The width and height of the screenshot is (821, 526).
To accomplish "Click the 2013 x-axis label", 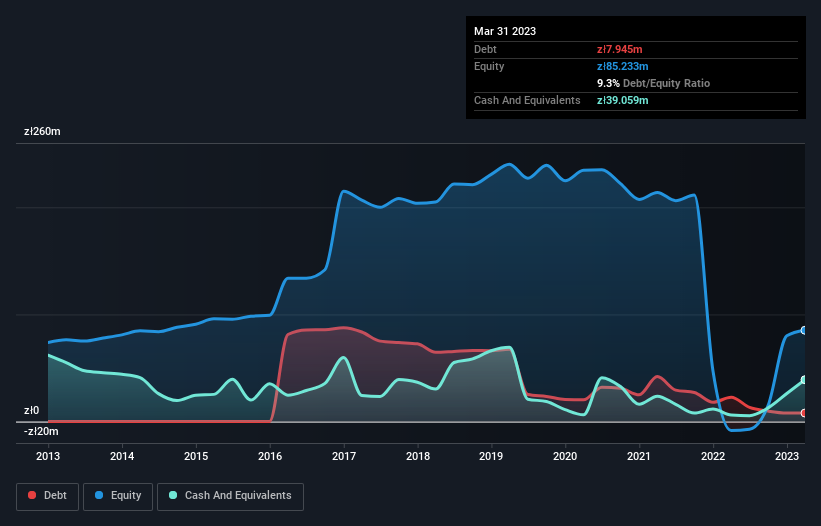I will 48,456.
